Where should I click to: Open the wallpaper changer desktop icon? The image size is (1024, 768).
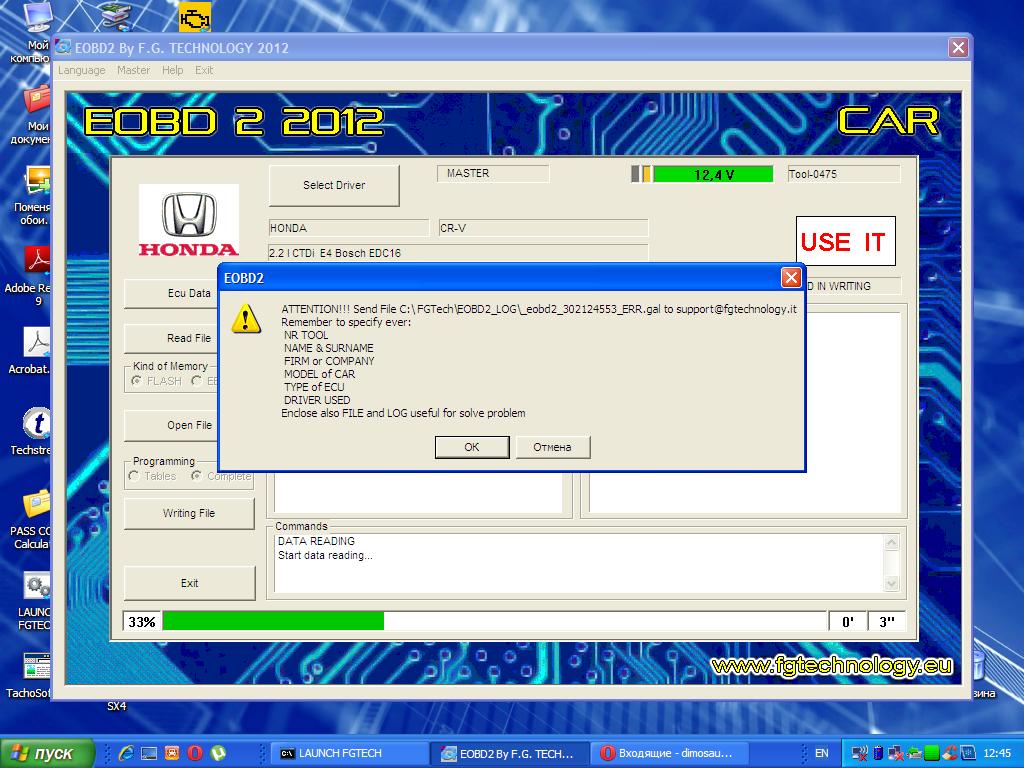click(38, 180)
